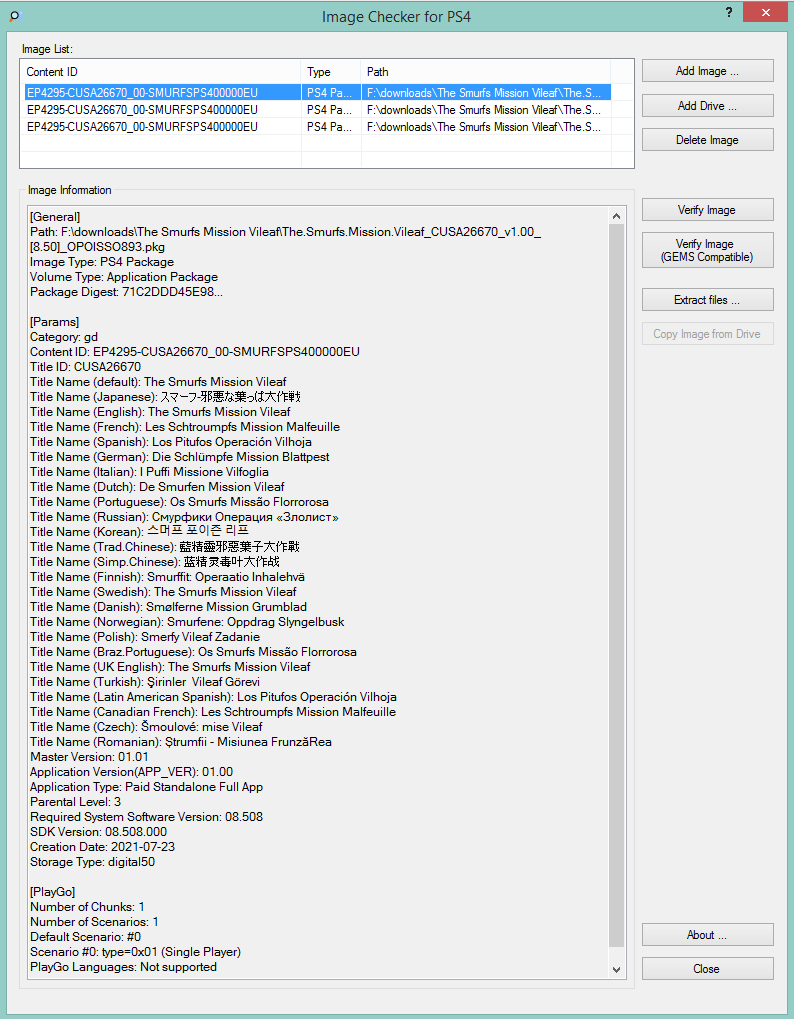This screenshot has width=794, height=1019.
Task: Select the second image list row
Action: pos(317,109)
